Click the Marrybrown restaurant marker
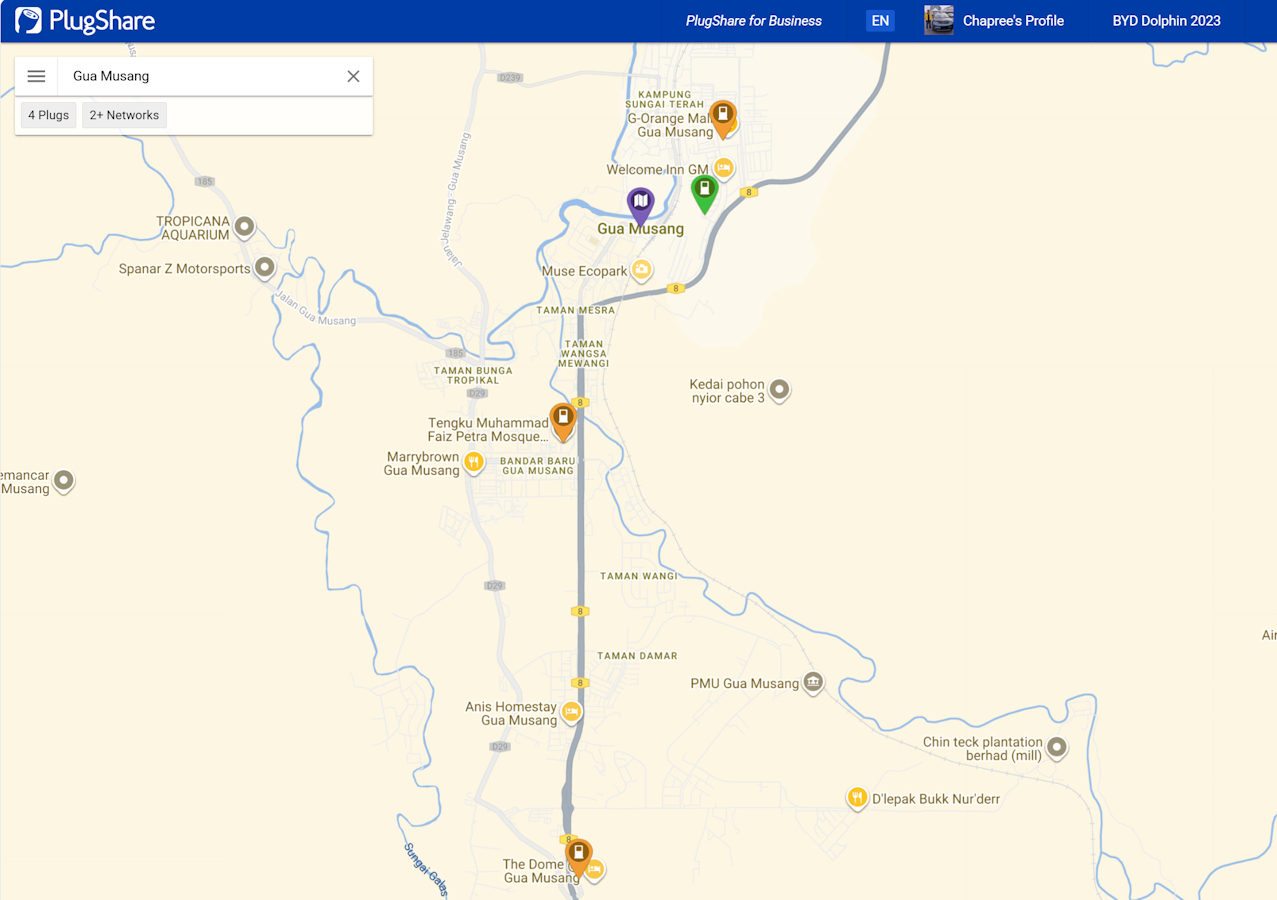 [x=474, y=462]
